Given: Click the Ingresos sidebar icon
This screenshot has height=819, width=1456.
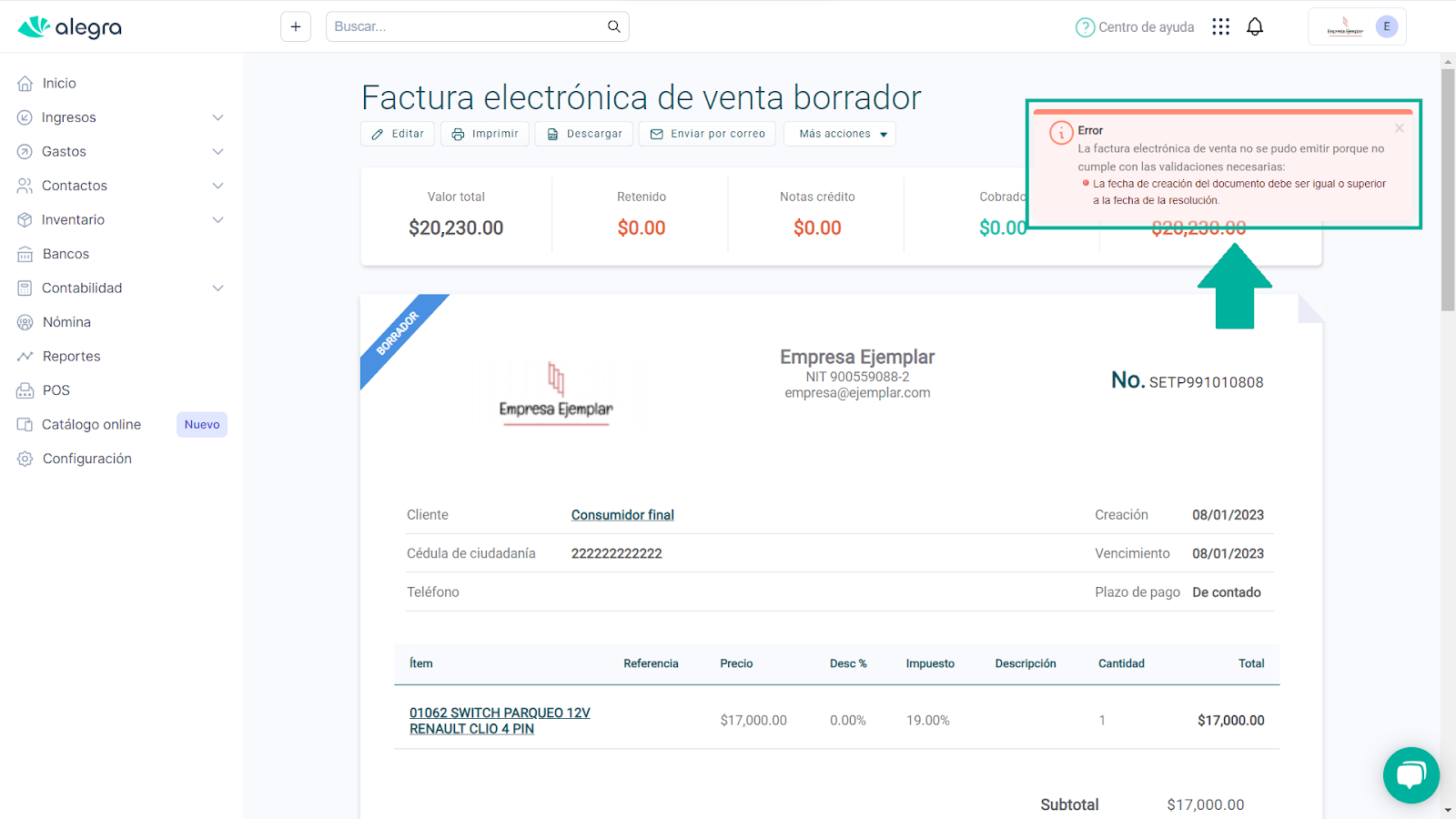Looking at the screenshot, I should [x=25, y=117].
